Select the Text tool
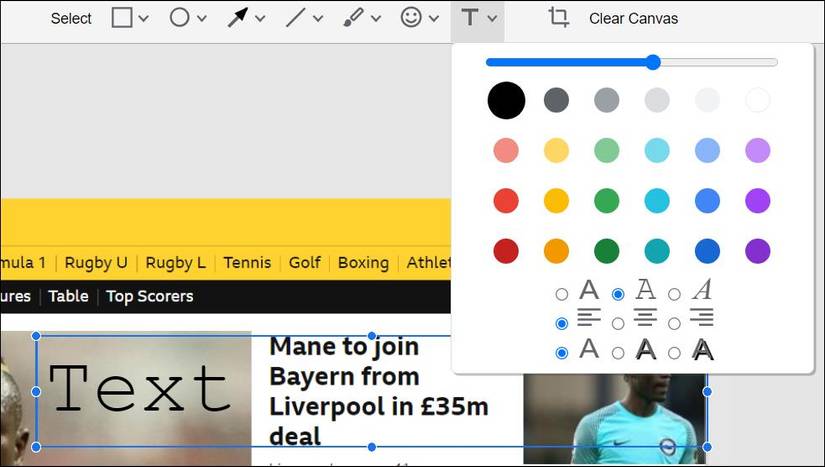The height and width of the screenshot is (467, 825). click(x=469, y=18)
